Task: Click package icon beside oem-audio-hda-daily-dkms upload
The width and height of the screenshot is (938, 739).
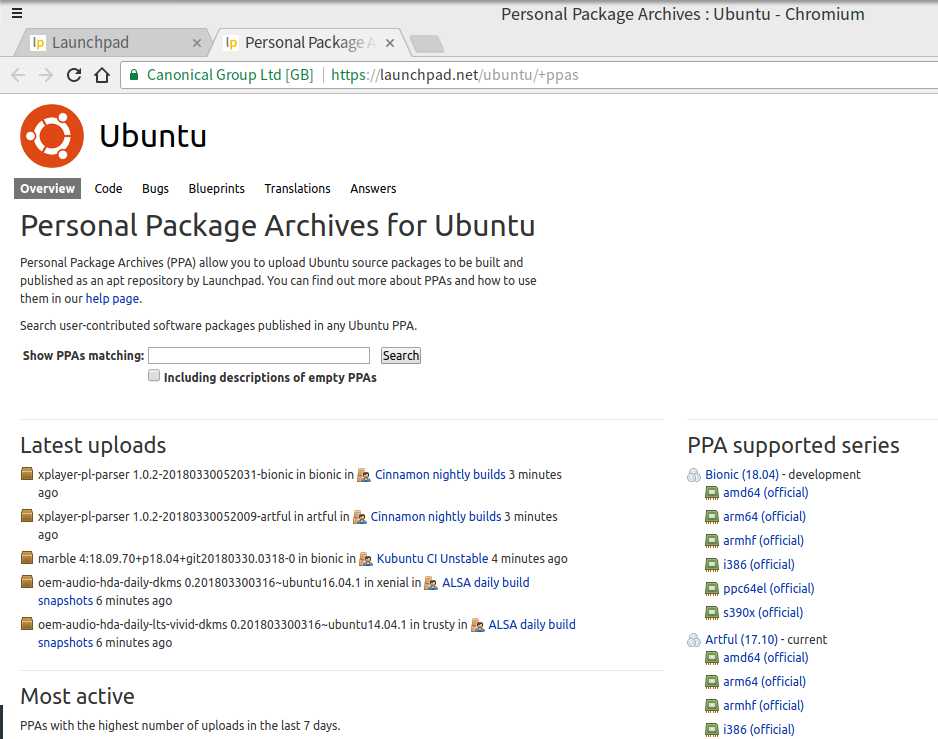Action: coord(27,582)
